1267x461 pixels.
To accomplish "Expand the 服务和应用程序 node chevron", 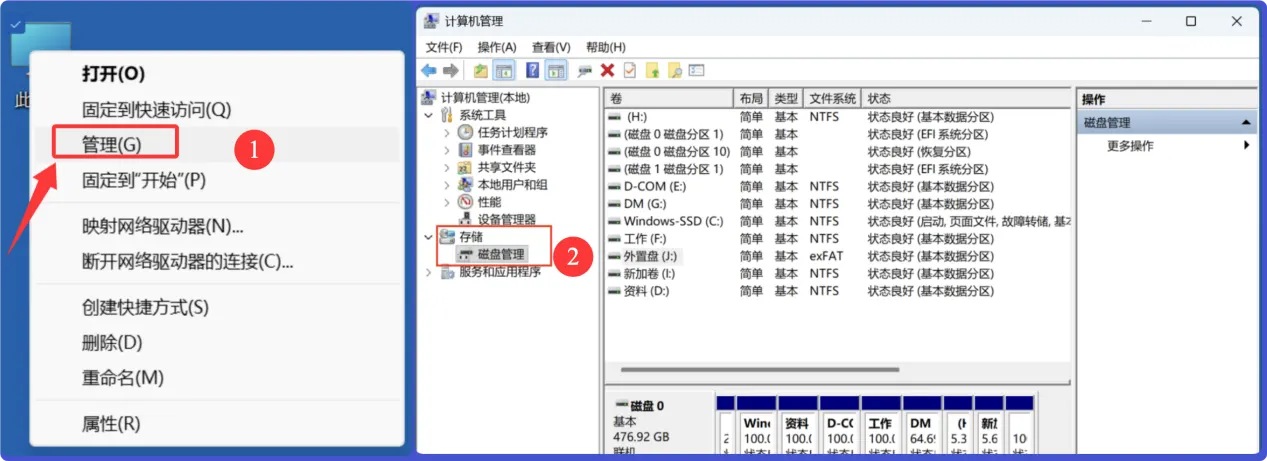I will coord(429,271).
